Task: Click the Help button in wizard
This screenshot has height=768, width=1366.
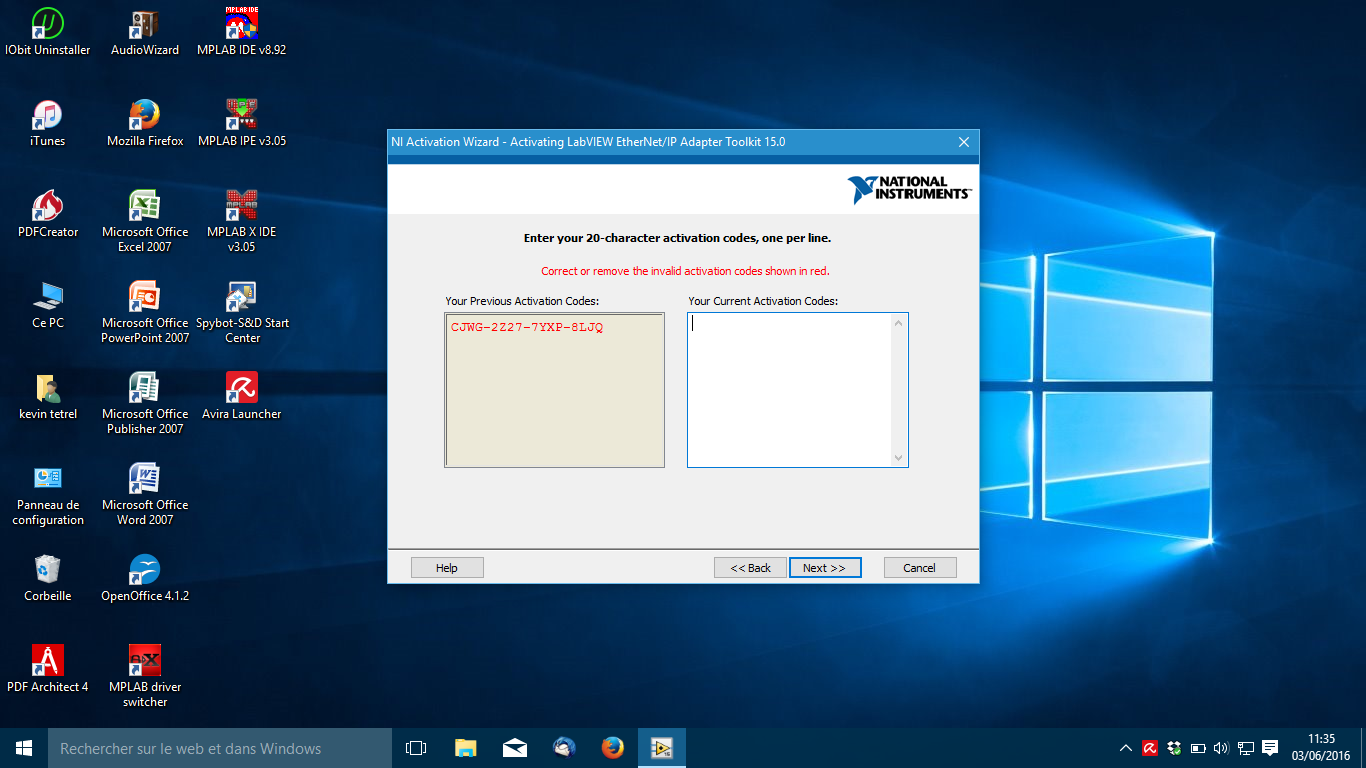Action: tap(447, 568)
